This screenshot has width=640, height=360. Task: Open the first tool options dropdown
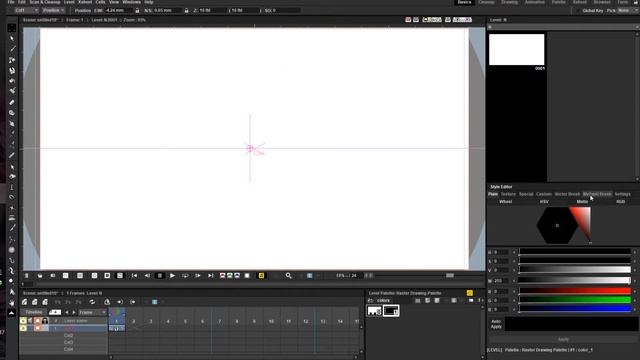[27, 10]
